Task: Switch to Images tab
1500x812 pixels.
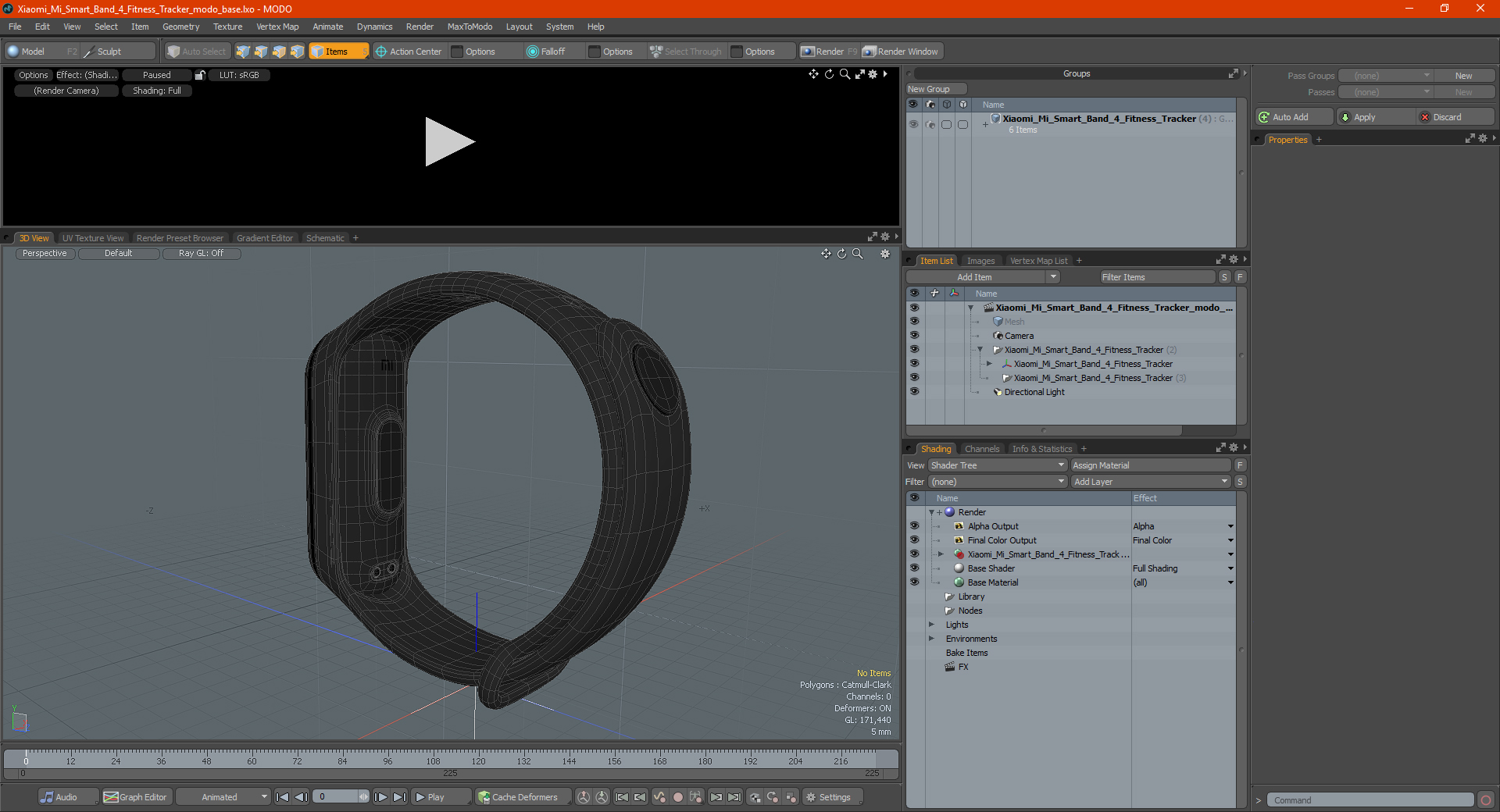Action: coord(980,261)
